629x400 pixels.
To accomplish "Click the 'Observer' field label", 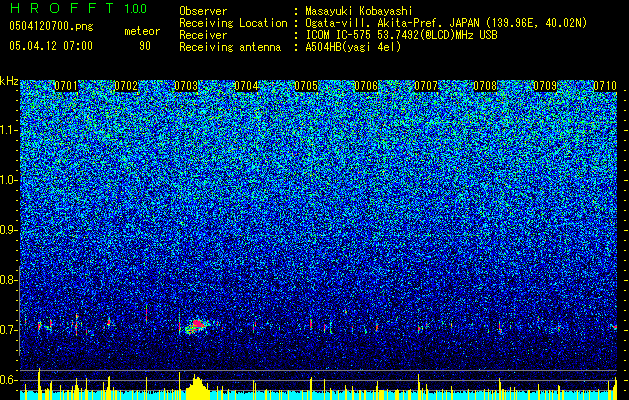I will (203, 11).
